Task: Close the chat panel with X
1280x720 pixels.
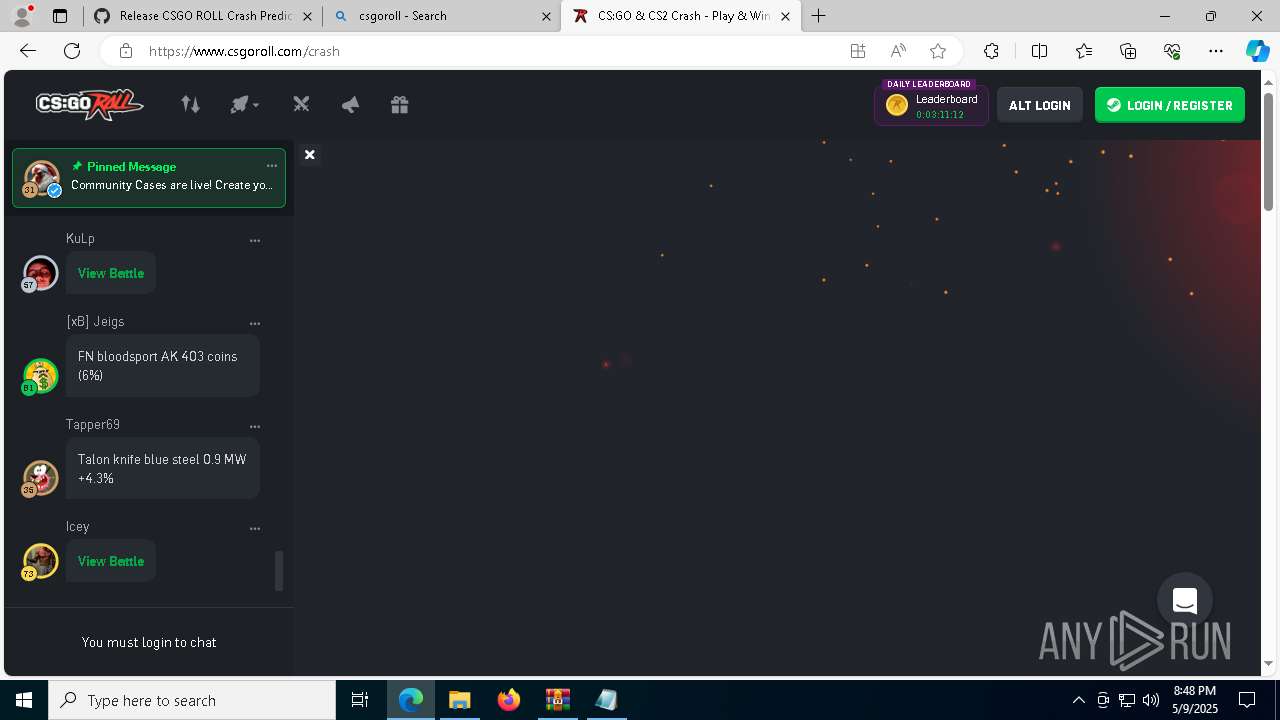Action: pyautogui.click(x=310, y=155)
